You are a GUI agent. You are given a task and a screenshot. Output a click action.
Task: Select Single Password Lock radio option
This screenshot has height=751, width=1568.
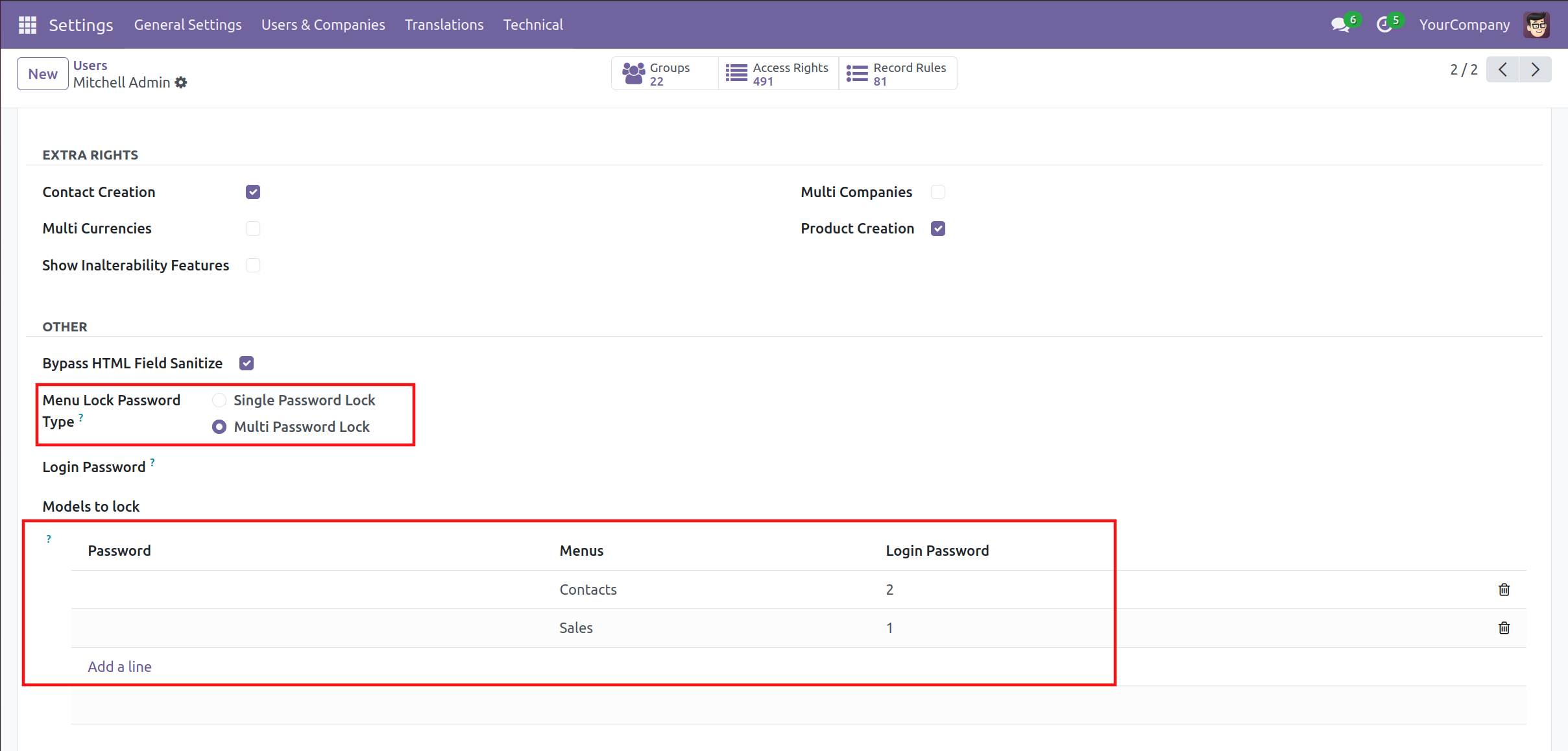click(219, 400)
